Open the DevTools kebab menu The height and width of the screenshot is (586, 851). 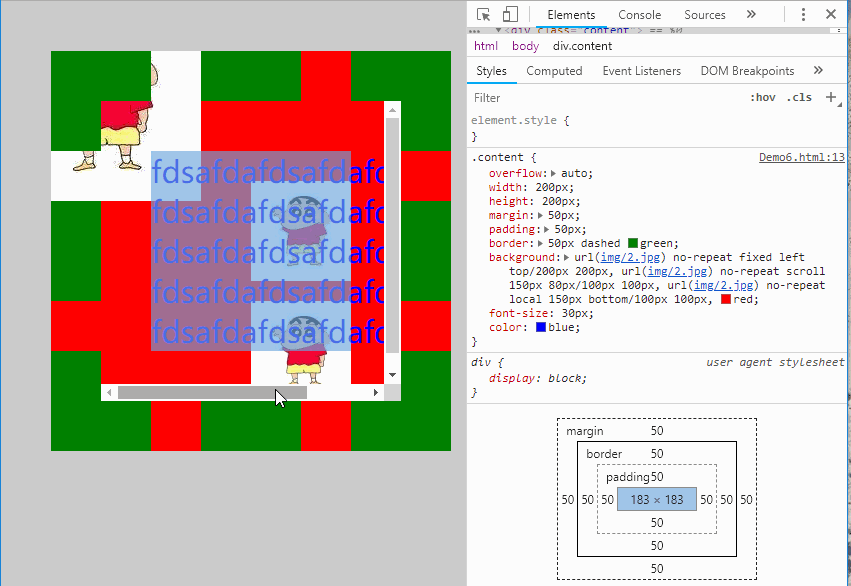coord(803,14)
